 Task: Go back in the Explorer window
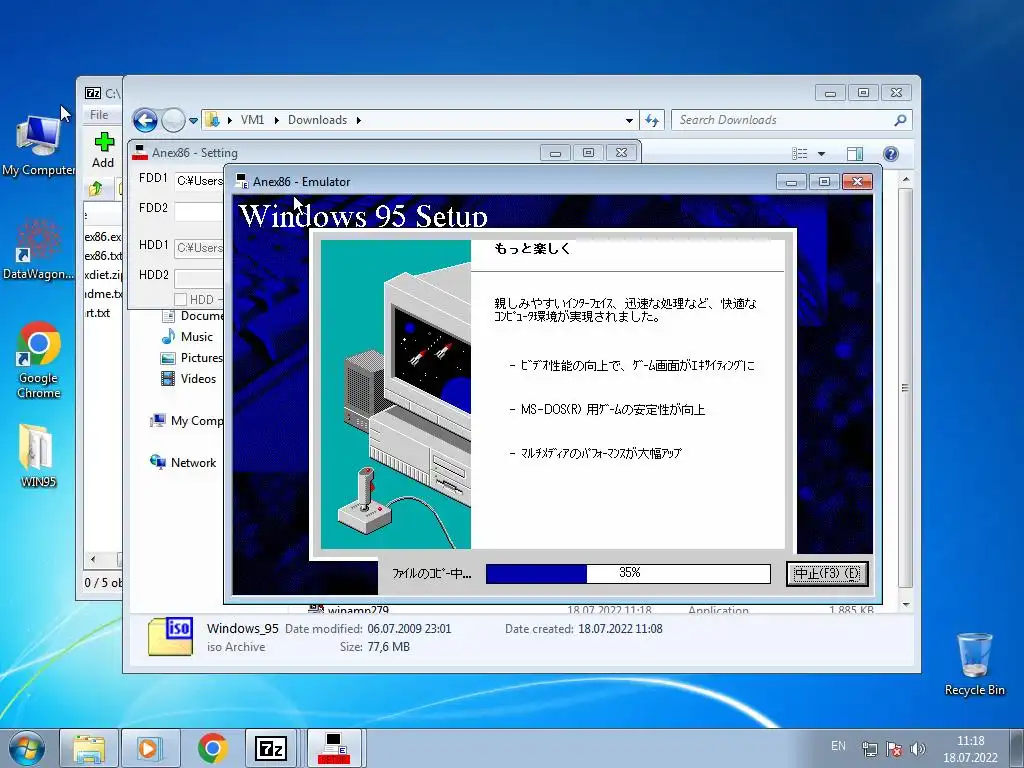point(145,120)
